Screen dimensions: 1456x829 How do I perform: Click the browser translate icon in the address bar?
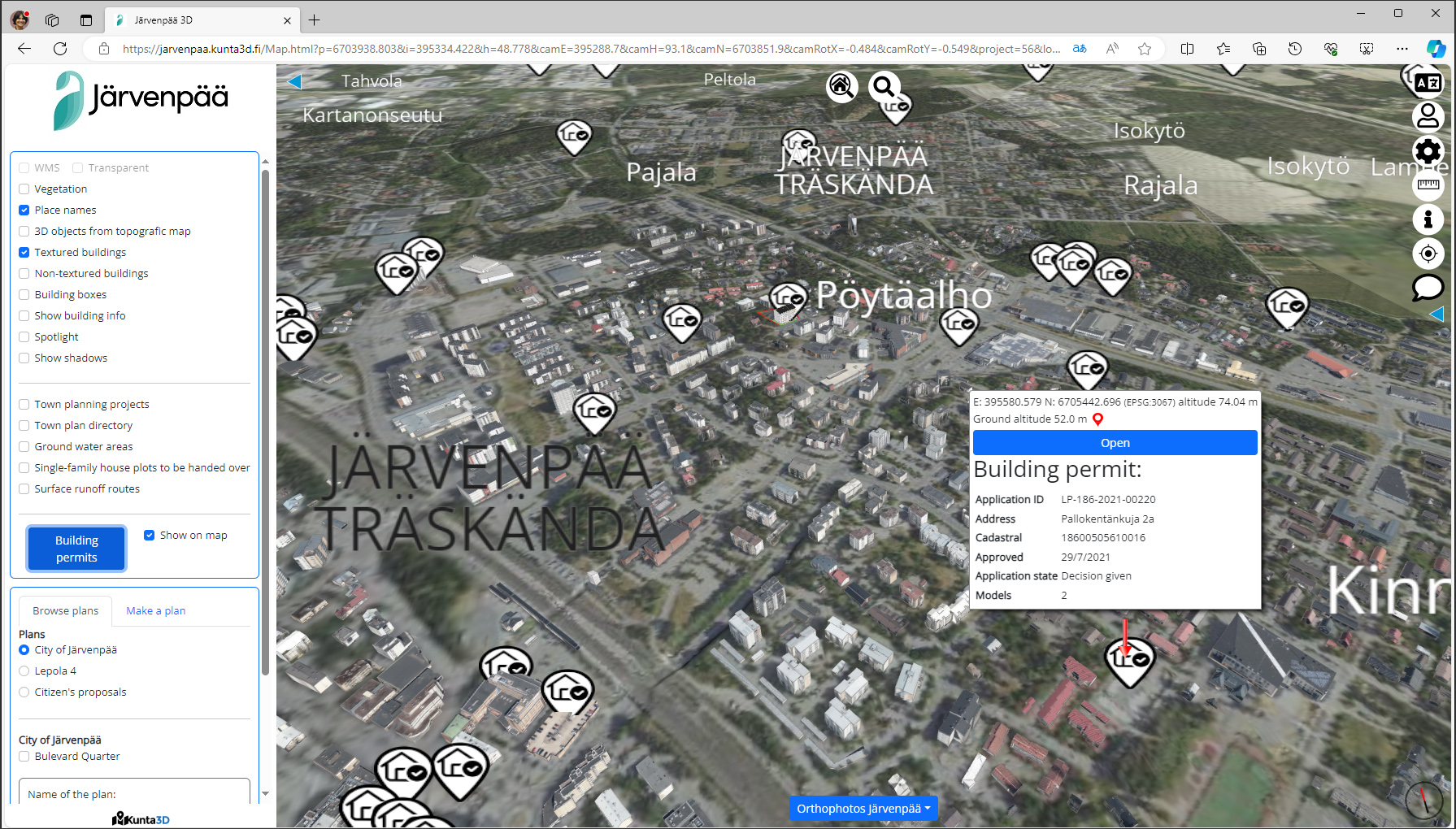coord(1080,49)
